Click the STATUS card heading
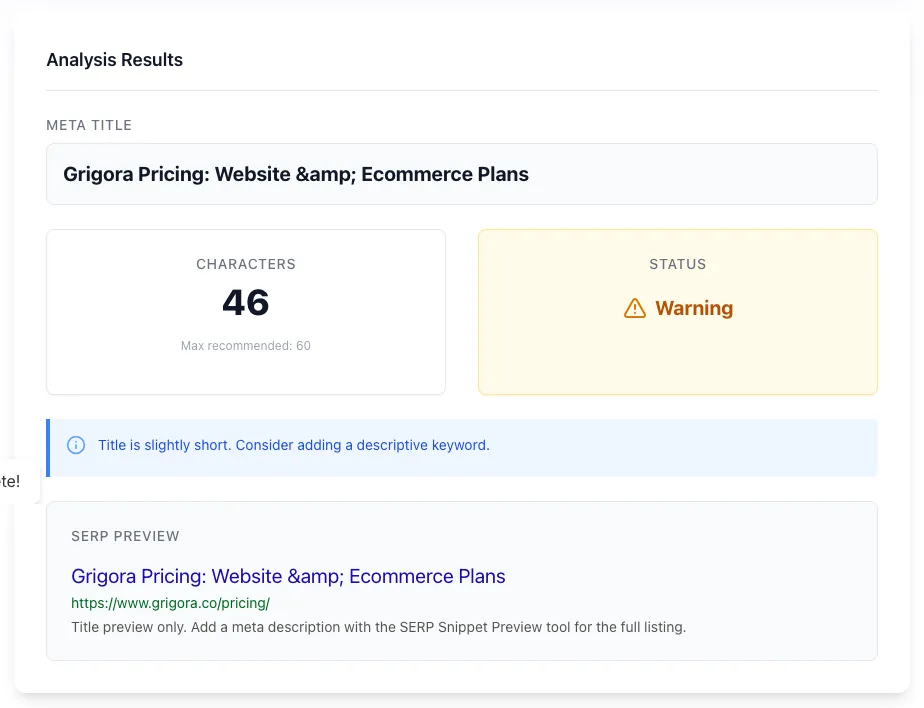 [x=678, y=265]
